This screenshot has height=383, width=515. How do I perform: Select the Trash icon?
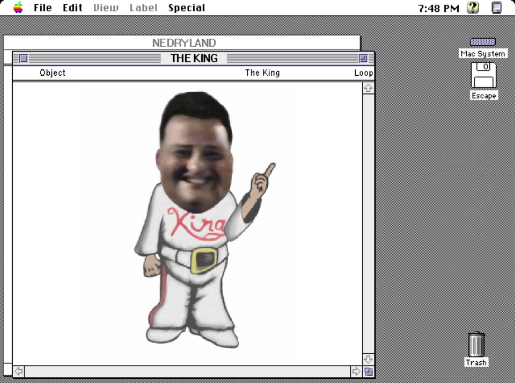tap(476, 344)
